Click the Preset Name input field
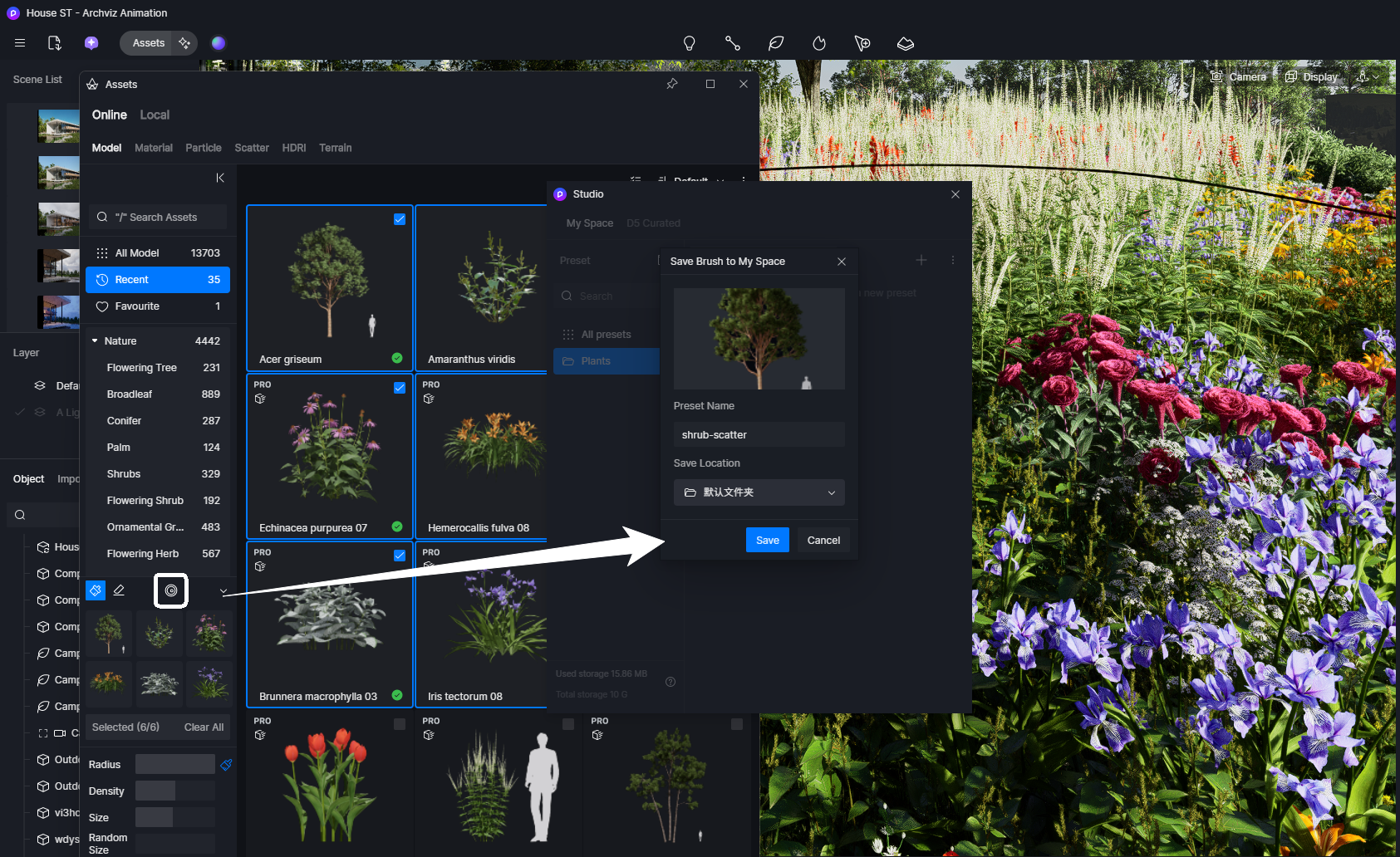1400x857 pixels. point(759,435)
